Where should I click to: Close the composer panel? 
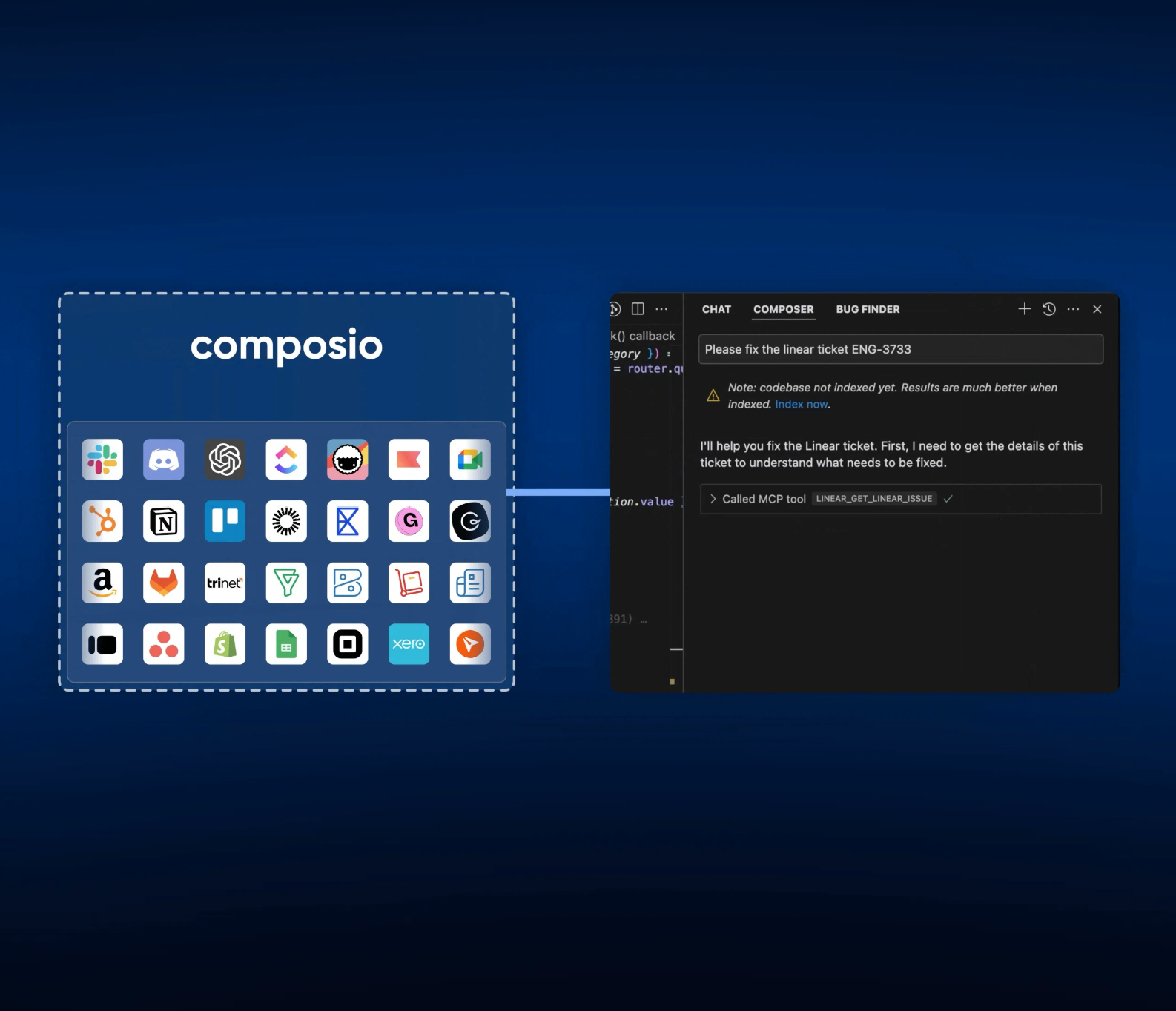[x=1097, y=309]
